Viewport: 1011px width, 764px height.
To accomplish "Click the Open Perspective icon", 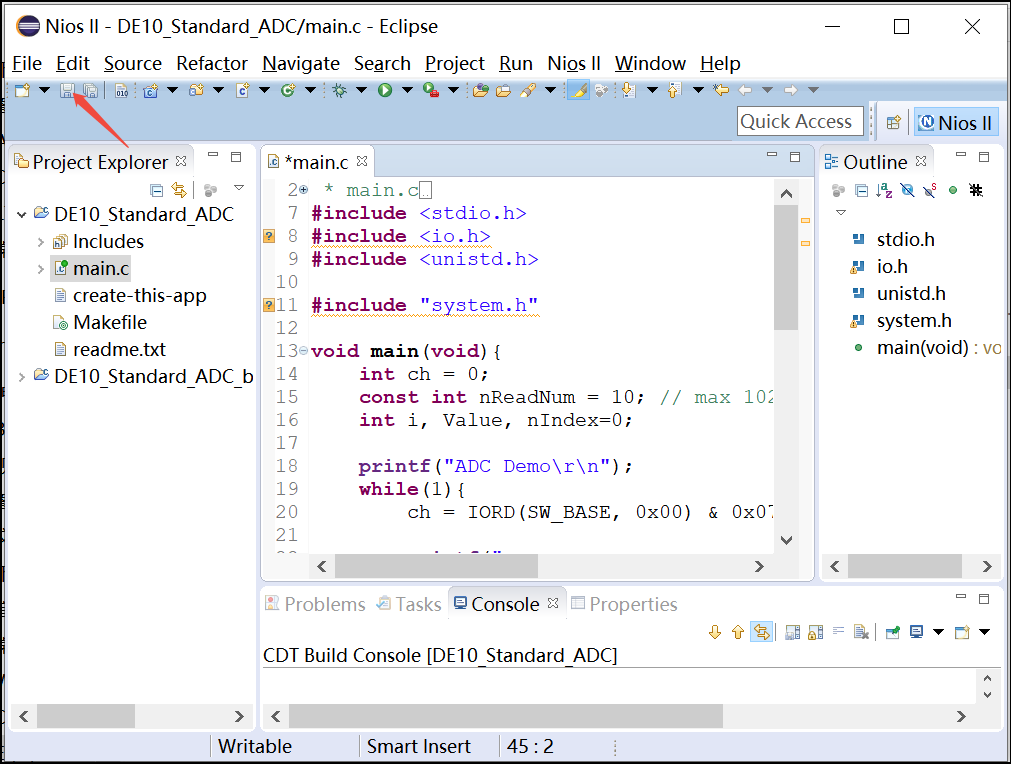I will point(893,122).
